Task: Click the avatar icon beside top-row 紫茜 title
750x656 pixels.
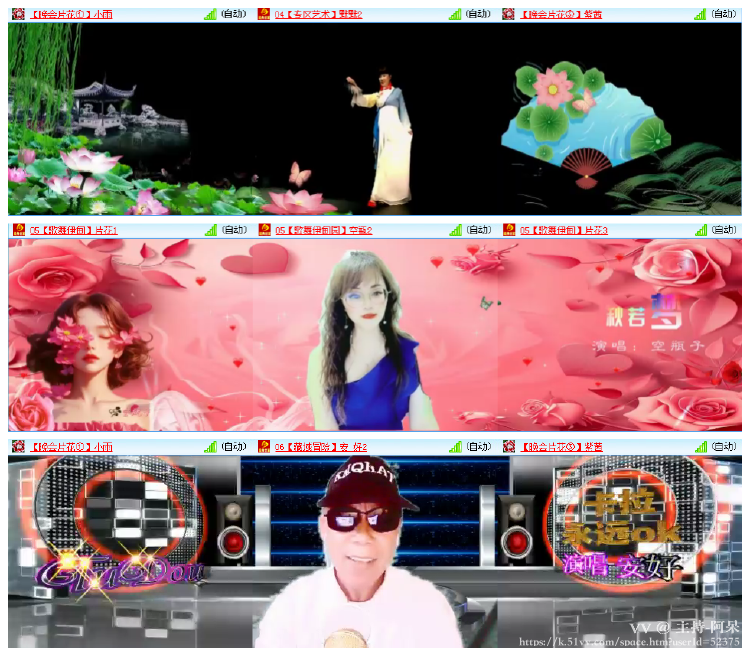Action: [x=508, y=14]
